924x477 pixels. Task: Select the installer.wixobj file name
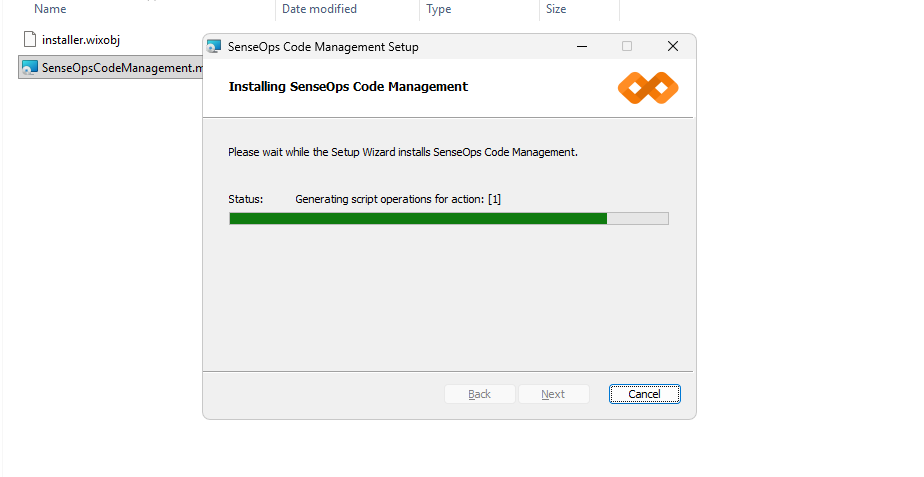pos(81,40)
